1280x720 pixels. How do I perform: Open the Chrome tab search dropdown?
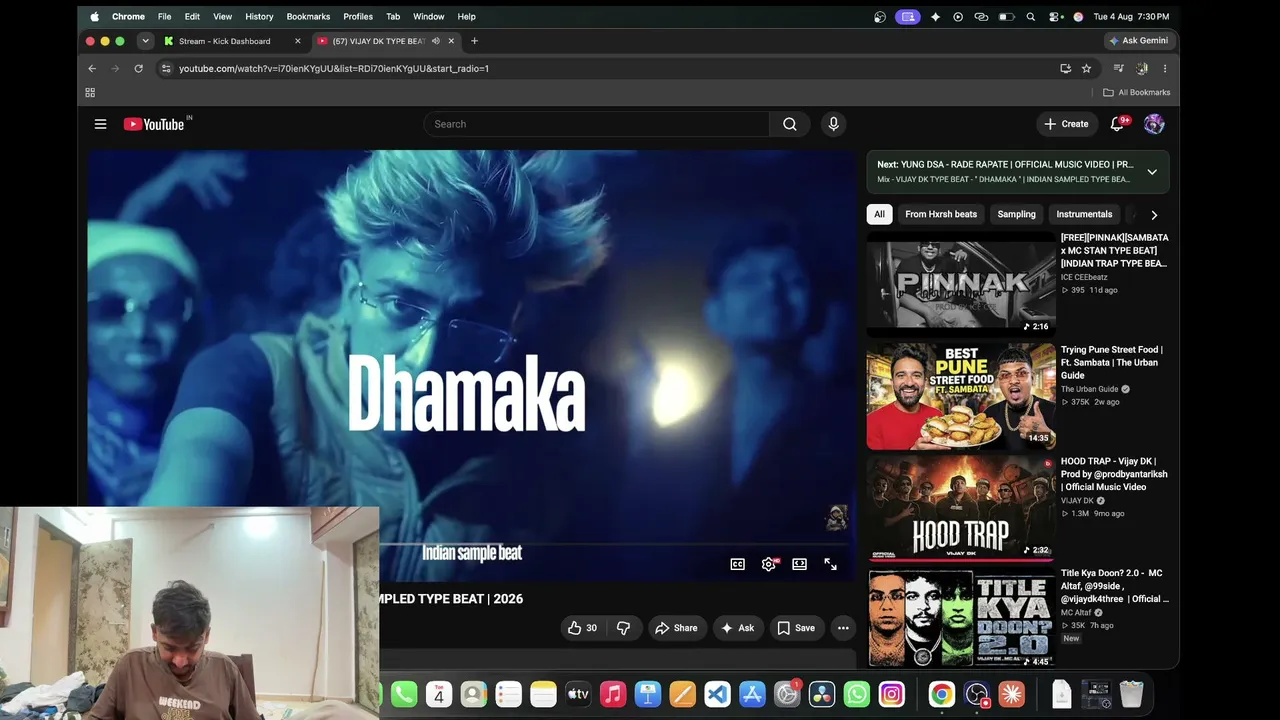[x=145, y=41]
